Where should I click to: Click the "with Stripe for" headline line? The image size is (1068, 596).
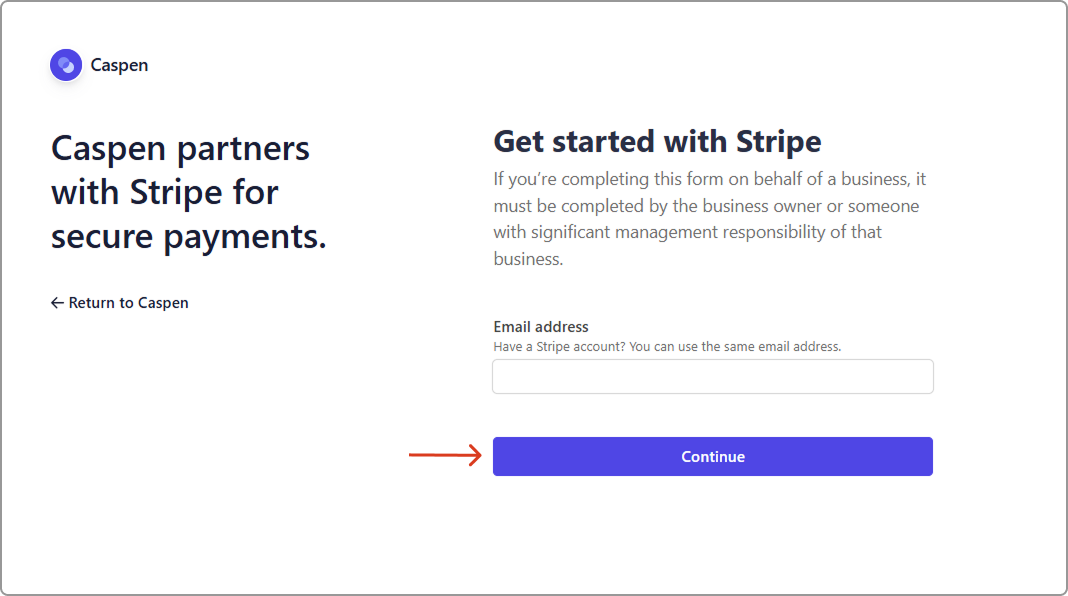click(165, 192)
